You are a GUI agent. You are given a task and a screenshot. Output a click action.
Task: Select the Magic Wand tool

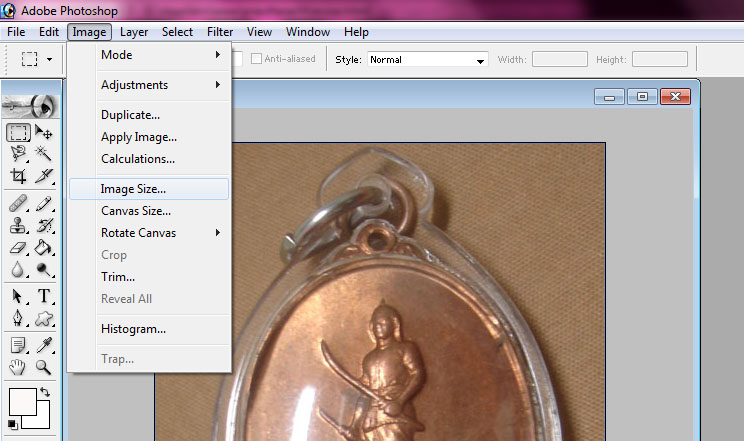(x=44, y=154)
